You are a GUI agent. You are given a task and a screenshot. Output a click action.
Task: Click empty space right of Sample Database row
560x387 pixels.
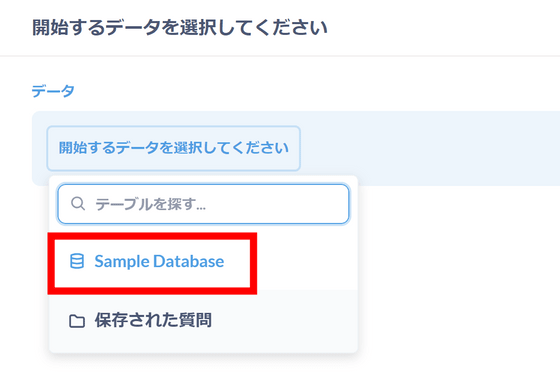click(307, 262)
